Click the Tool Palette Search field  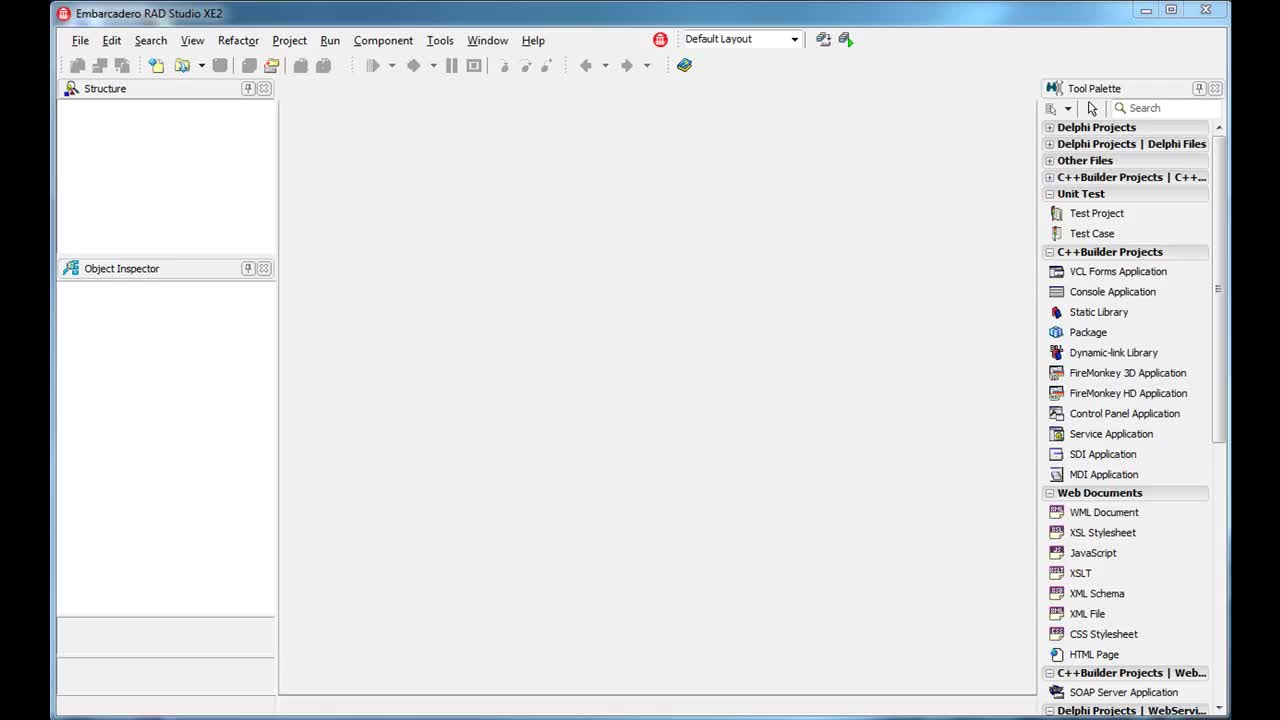1166,108
